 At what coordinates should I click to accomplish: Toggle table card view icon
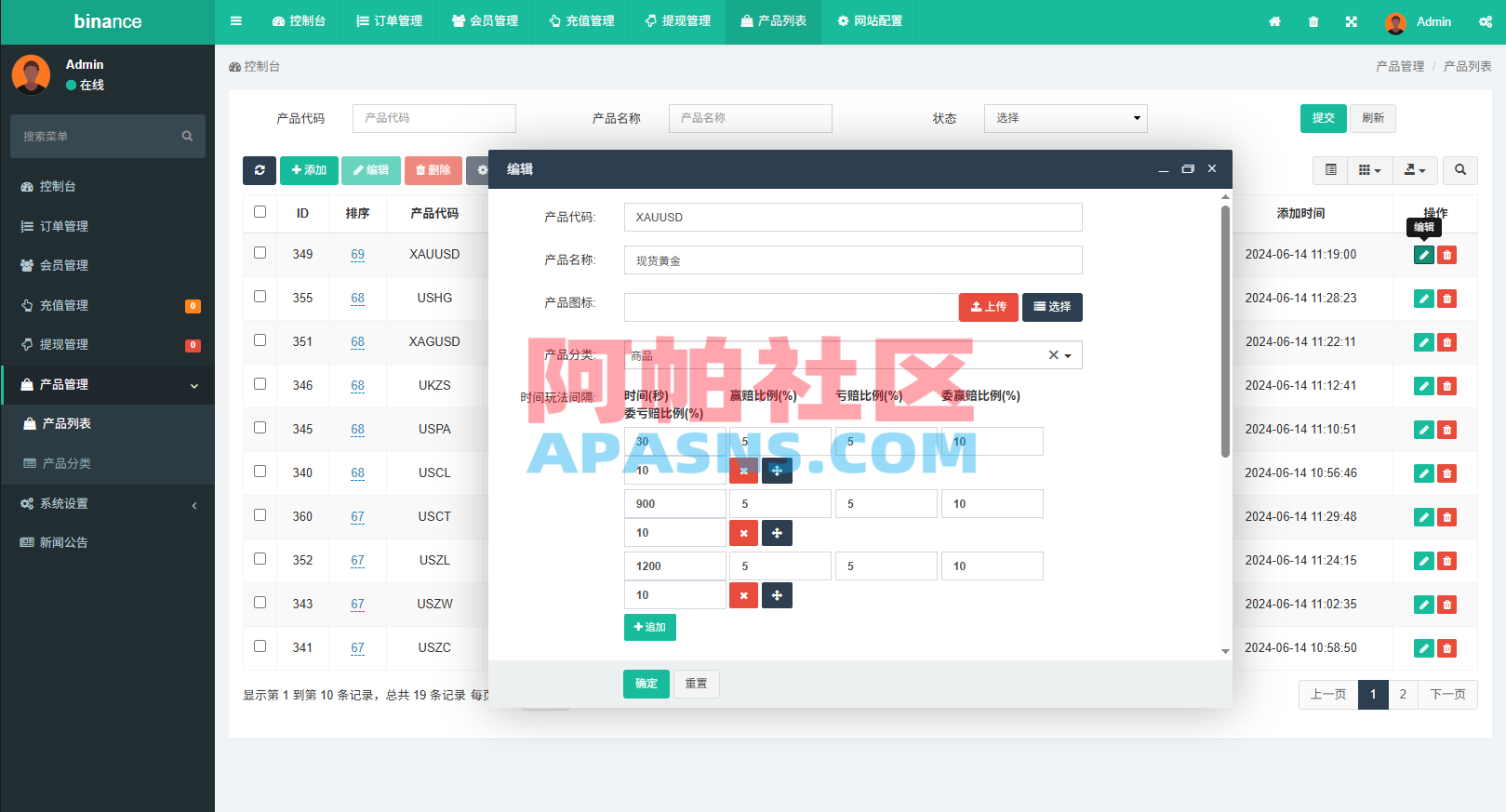coord(1331,170)
